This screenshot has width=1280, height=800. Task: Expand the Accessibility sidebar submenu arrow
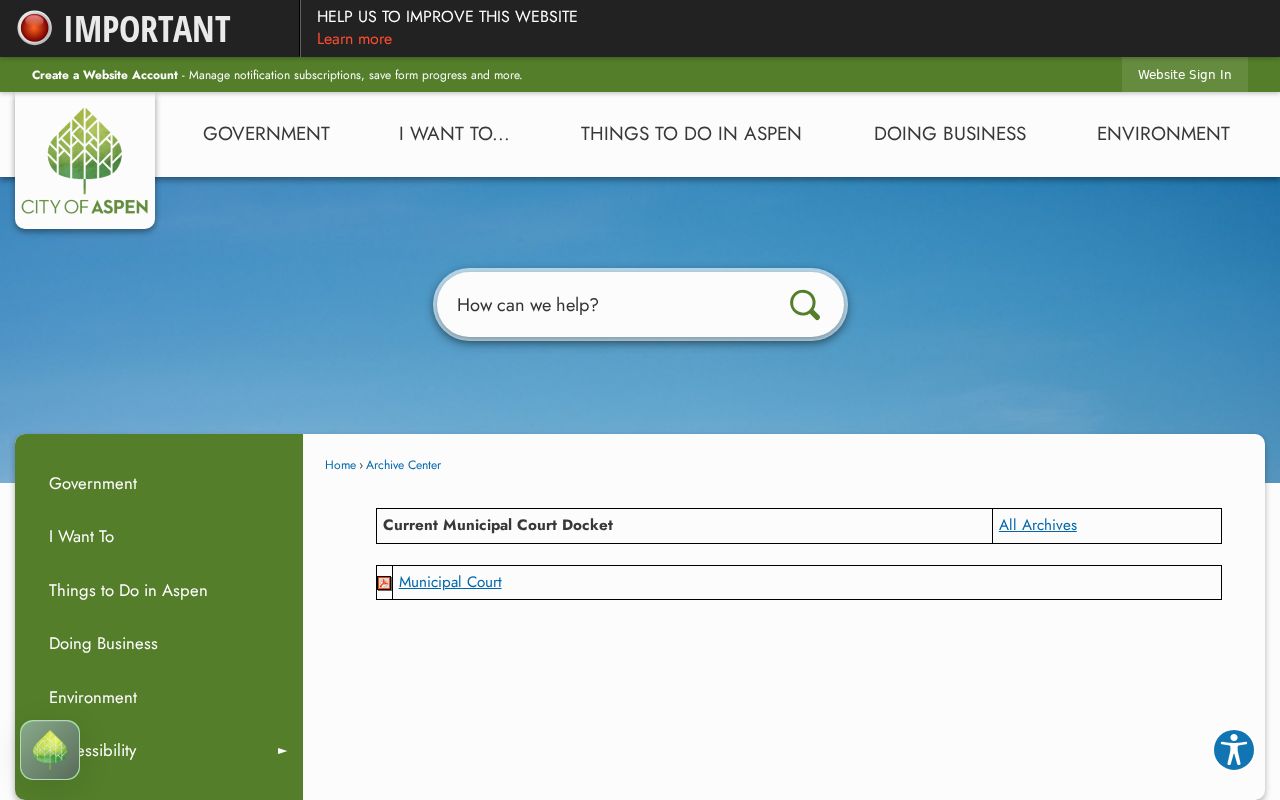(x=282, y=751)
